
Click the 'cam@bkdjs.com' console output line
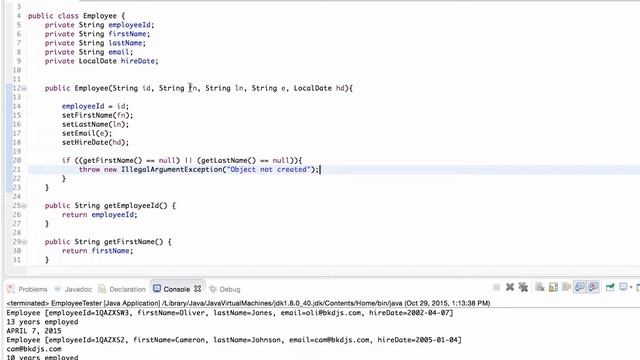(33, 349)
